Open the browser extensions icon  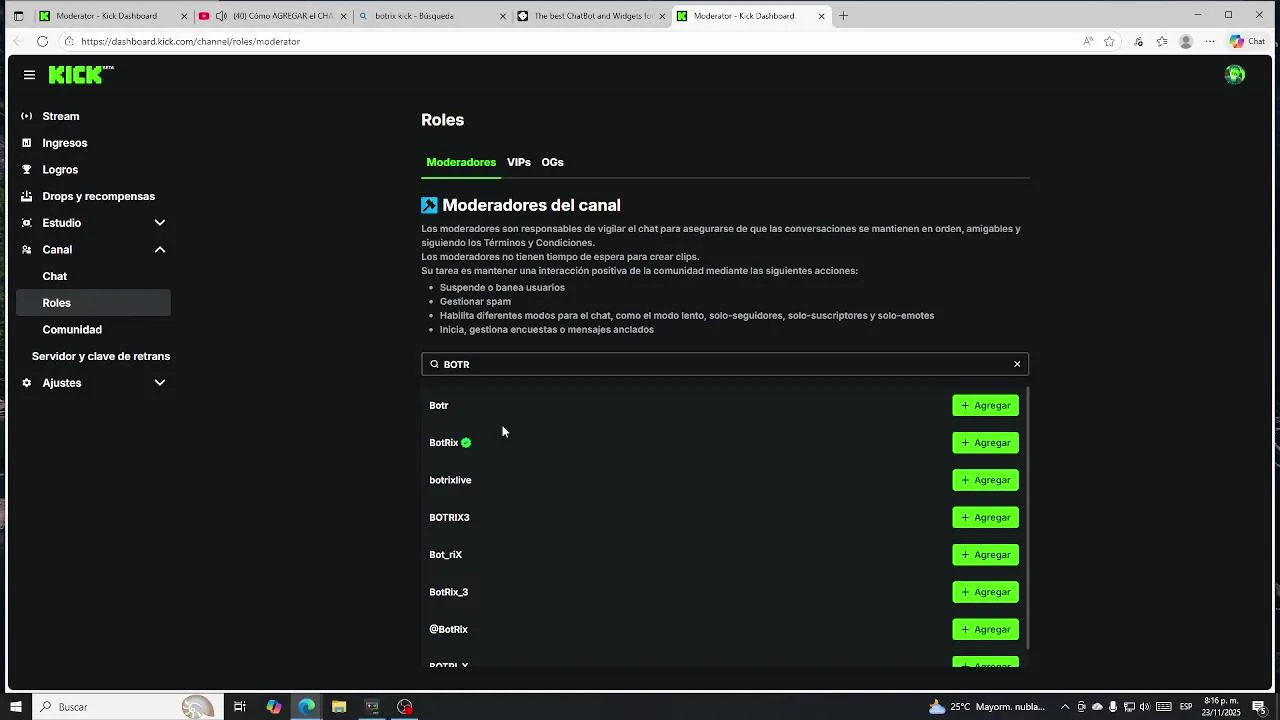pos(1138,41)
